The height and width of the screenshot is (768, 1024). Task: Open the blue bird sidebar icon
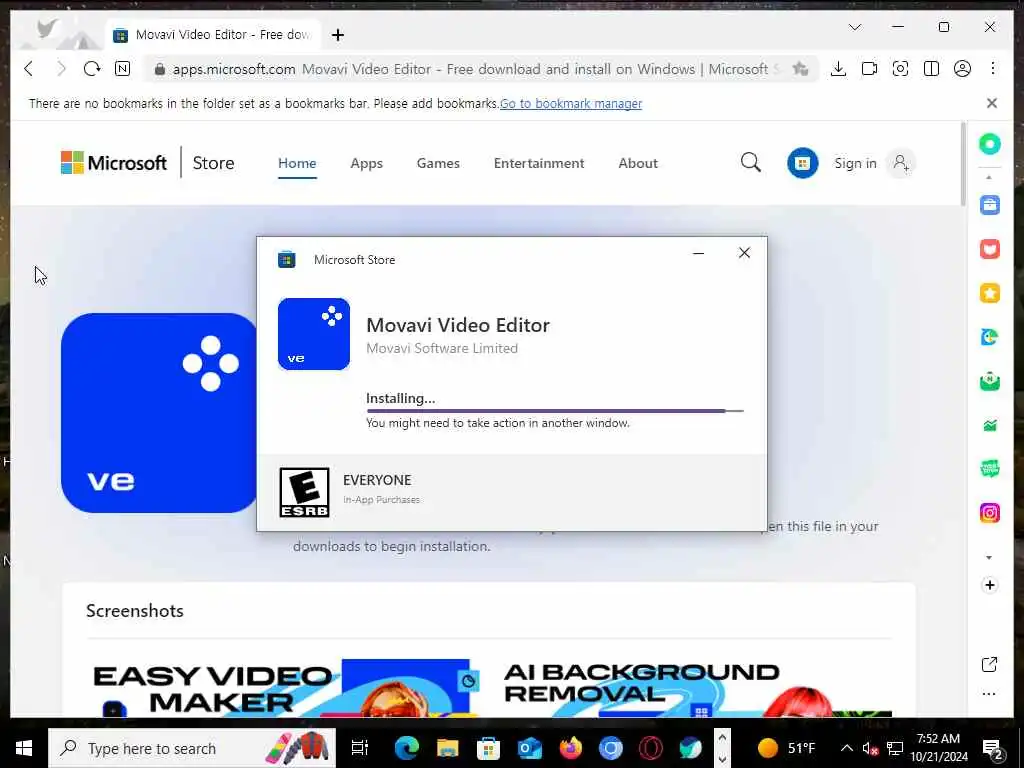pyautogui.click(x=989, y=337)
